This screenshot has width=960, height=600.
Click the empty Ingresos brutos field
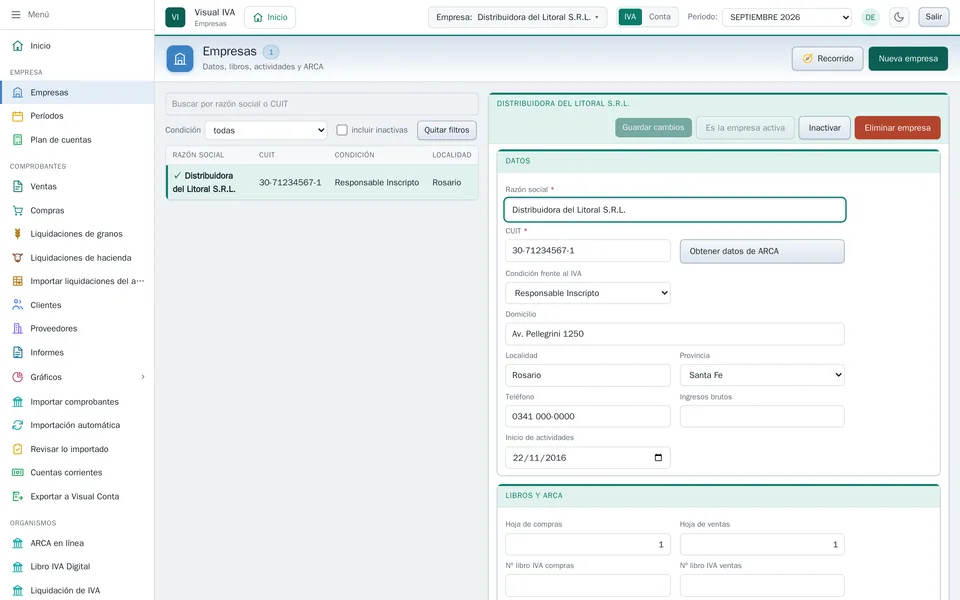click(x=762, y=416)
